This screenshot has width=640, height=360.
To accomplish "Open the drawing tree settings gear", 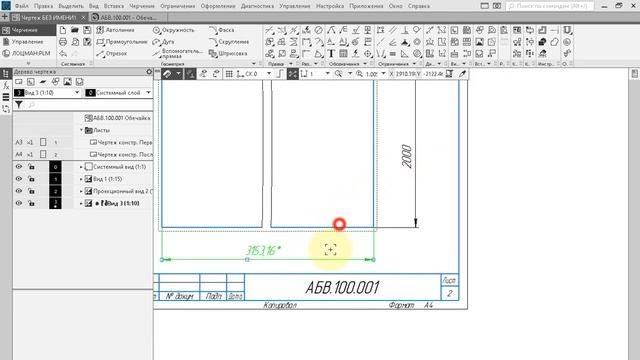I will point(149,72).
